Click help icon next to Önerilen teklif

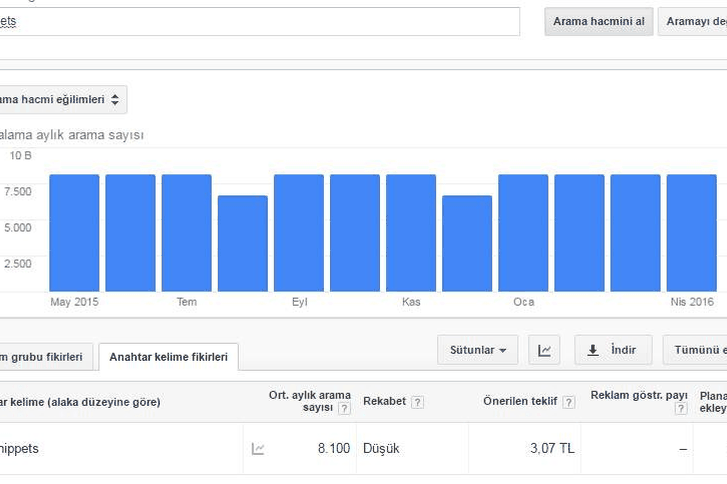pyautogui.click(x=568, y=402)
